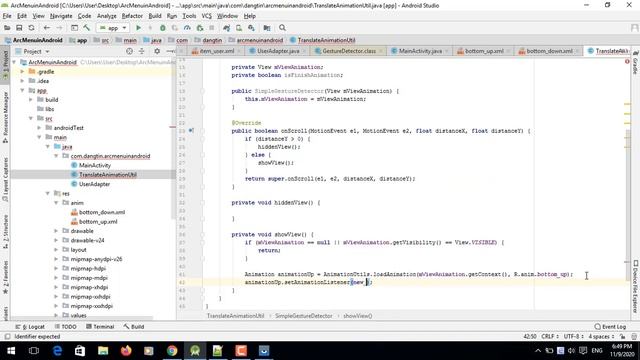Image resolution: width=640 pixels, height=360 pixels.
Task: Click the Project panel locate/target icon
Action: click(129, 51)
